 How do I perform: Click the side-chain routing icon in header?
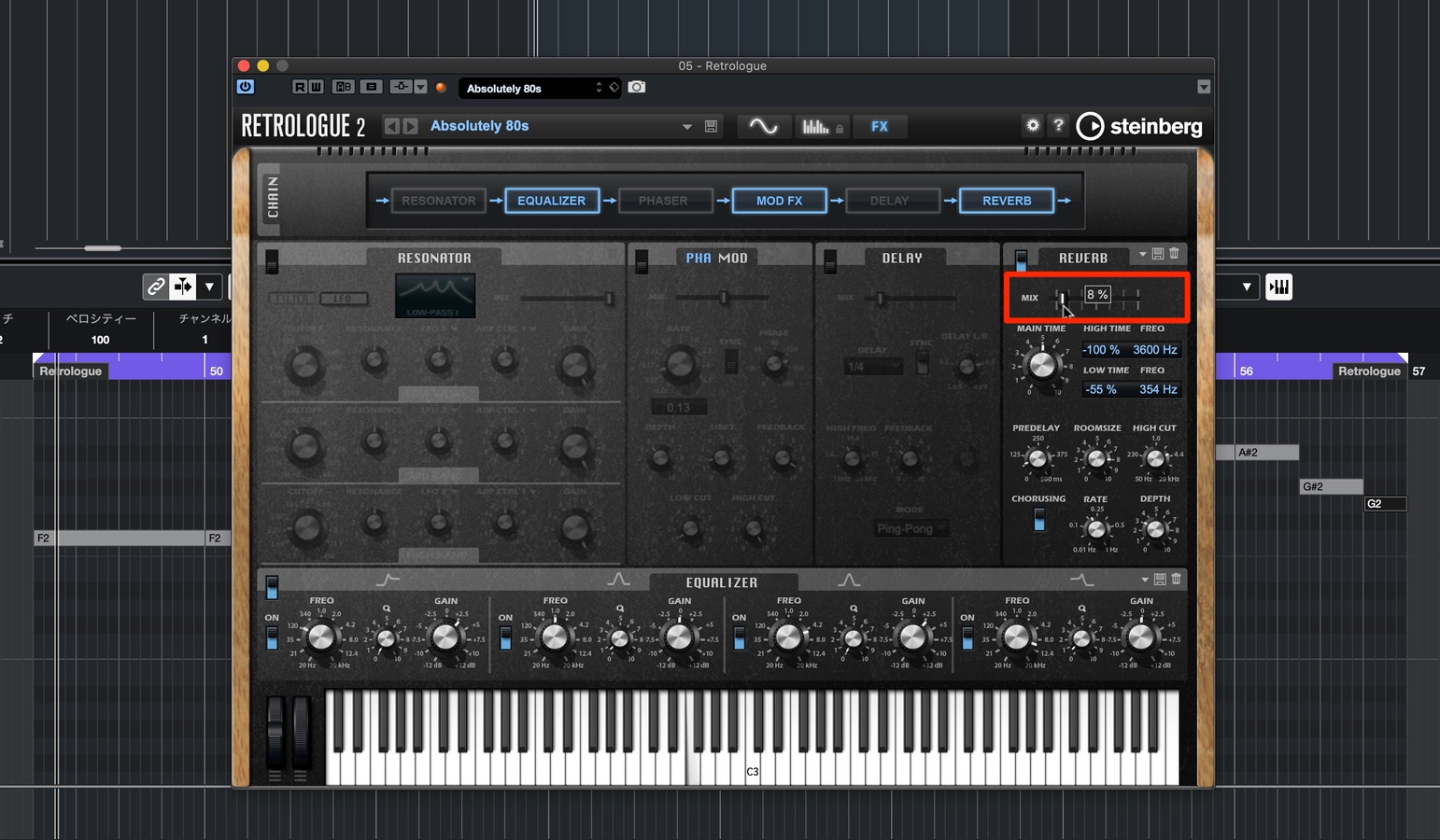[x=401, y=87]
